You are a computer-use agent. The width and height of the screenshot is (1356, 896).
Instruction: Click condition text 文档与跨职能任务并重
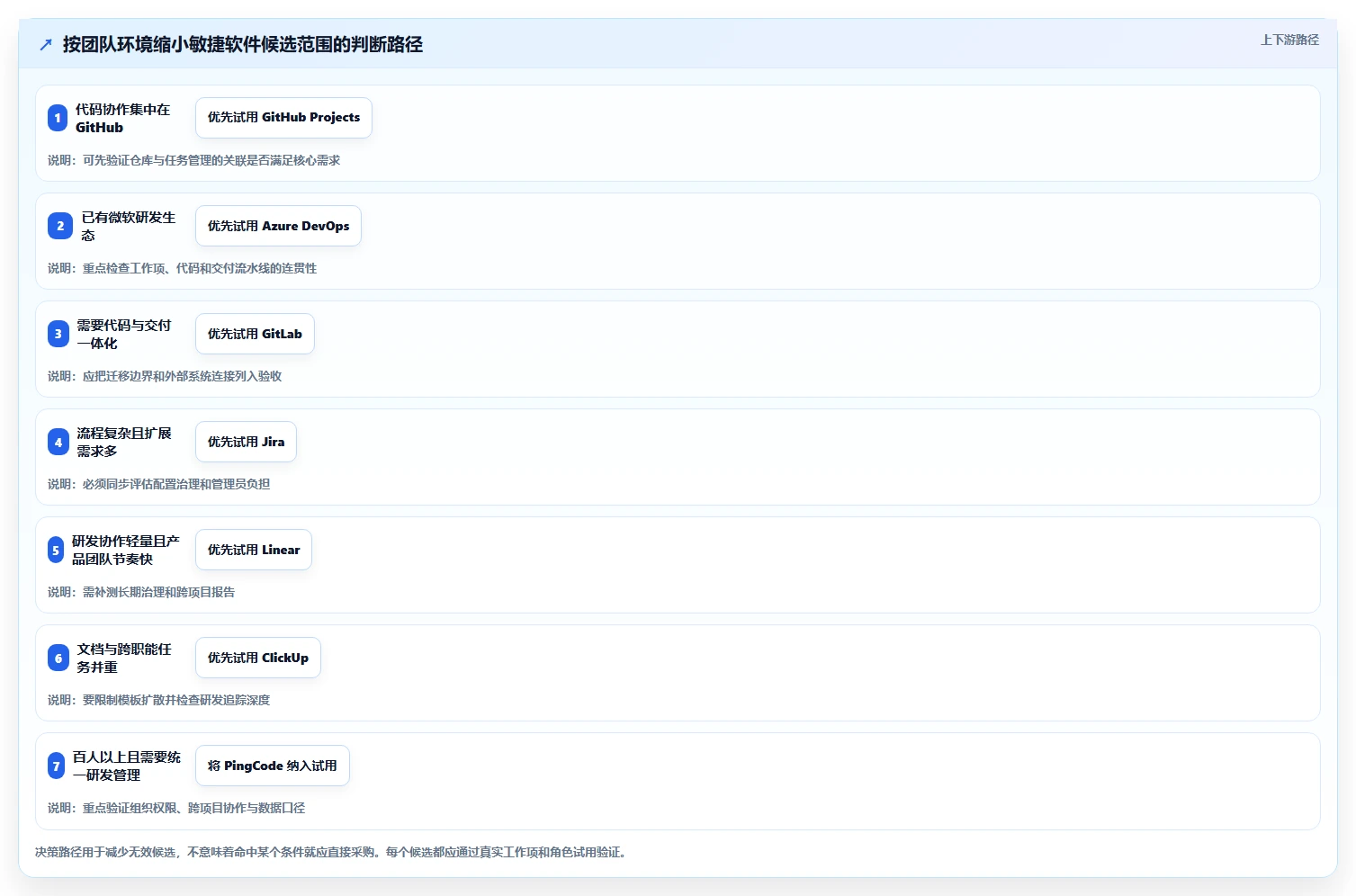click(124, 658)
